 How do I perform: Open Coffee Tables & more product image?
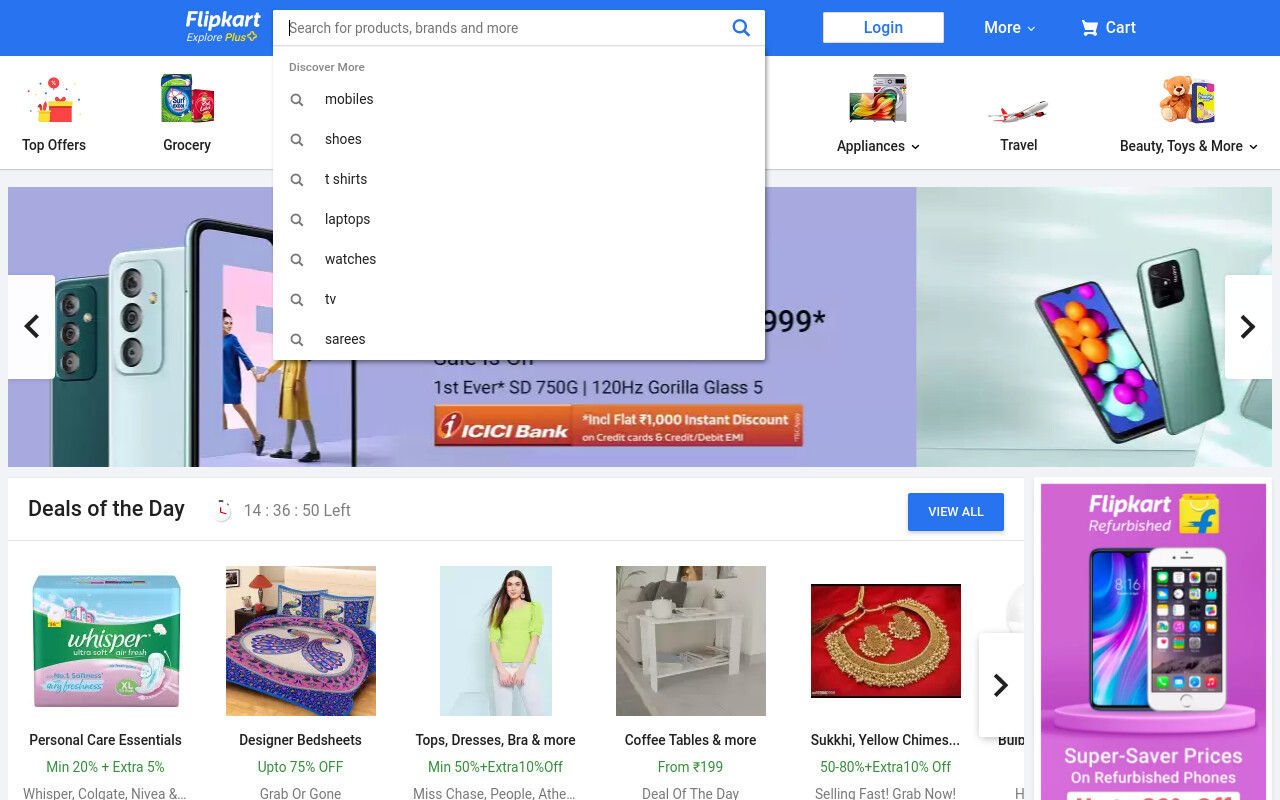pyautogui.click(x=691, y=641)
